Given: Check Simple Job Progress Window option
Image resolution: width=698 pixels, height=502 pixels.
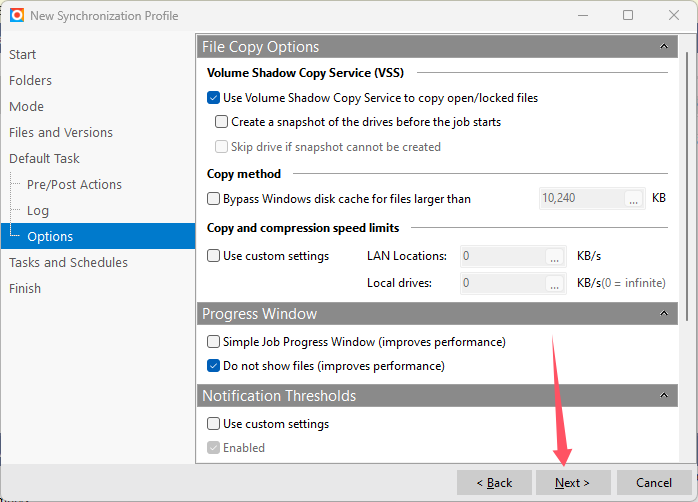Looking at the screenshot, I should [214, 342].
